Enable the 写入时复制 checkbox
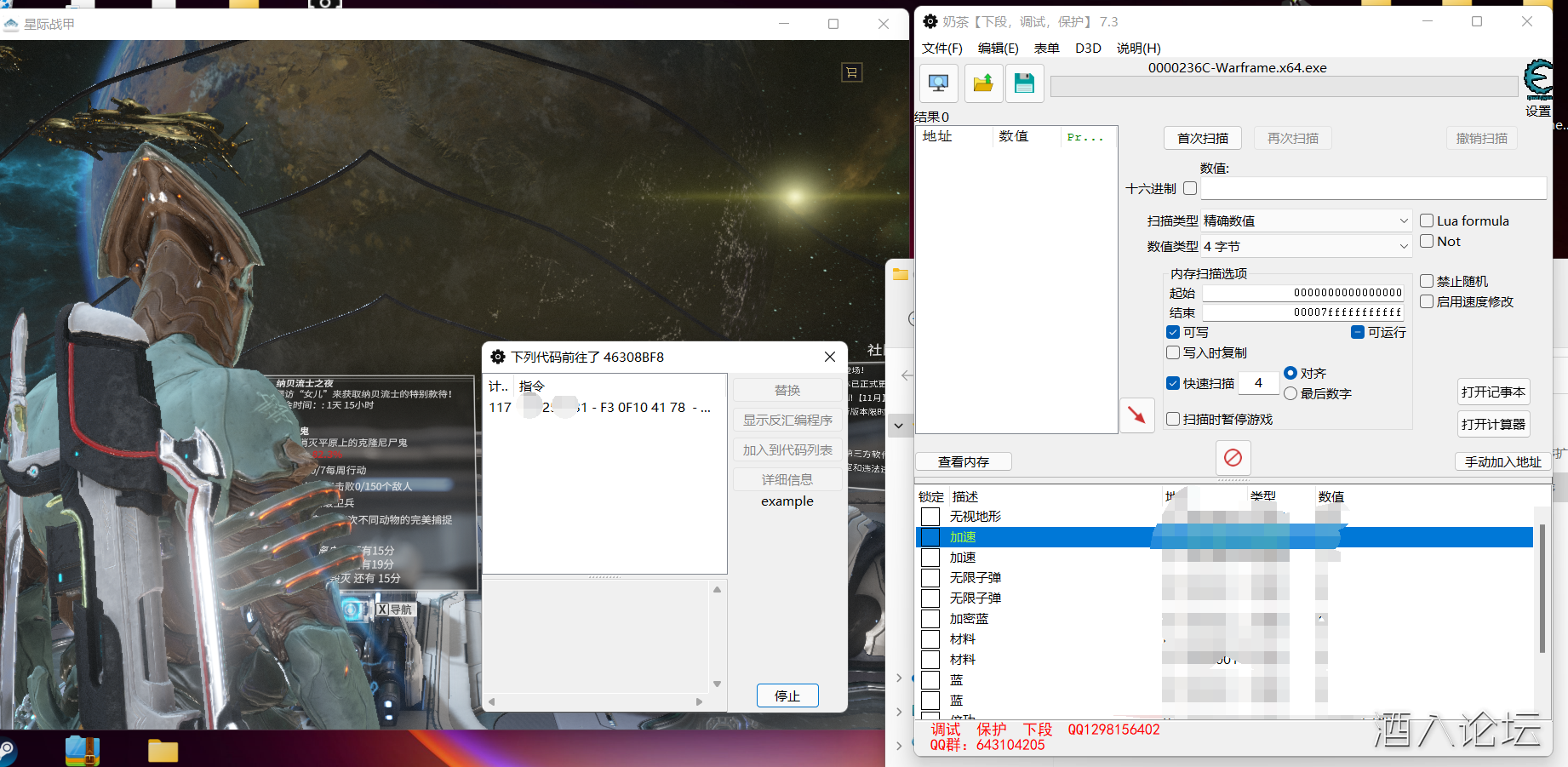 pyautogui.click(x=1173, y=352)
